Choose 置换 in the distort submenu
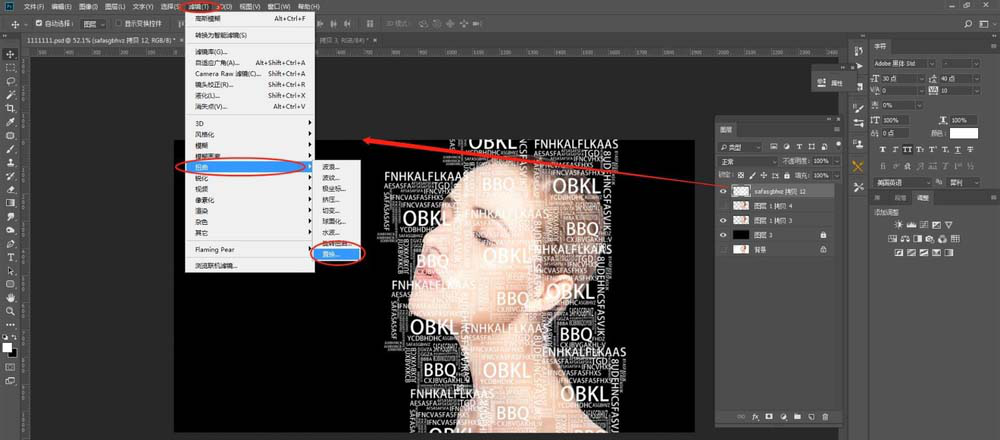The image size is (1000, 440). click(x=332, y=255)
